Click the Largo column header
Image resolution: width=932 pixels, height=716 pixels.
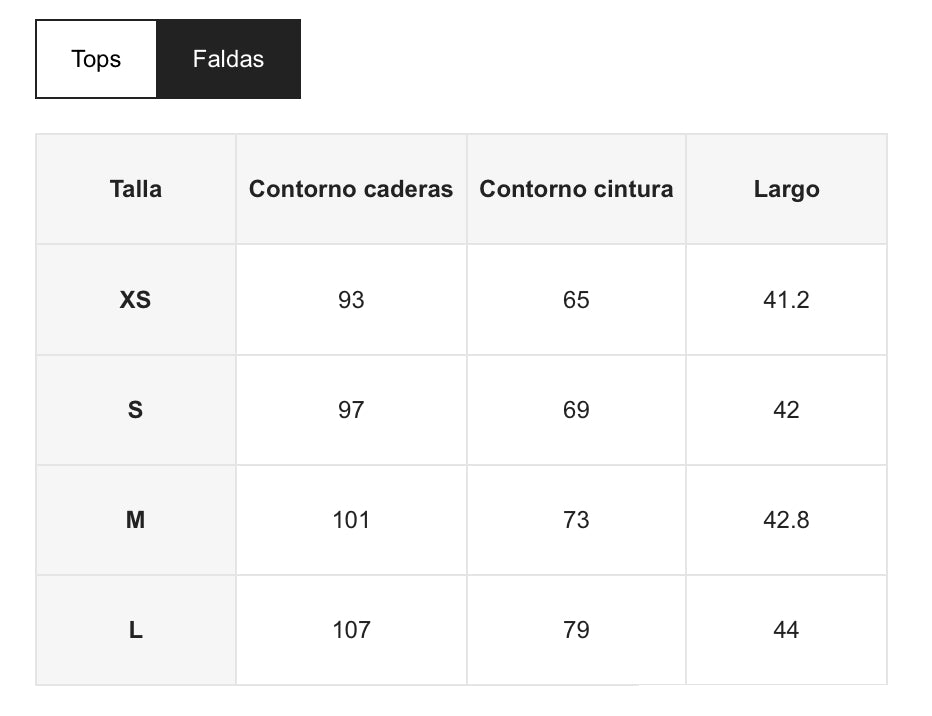tap(786, 189)
